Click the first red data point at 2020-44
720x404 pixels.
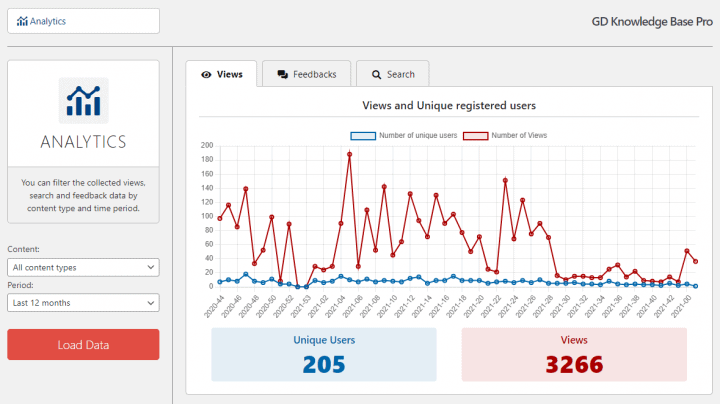(220, 219)
